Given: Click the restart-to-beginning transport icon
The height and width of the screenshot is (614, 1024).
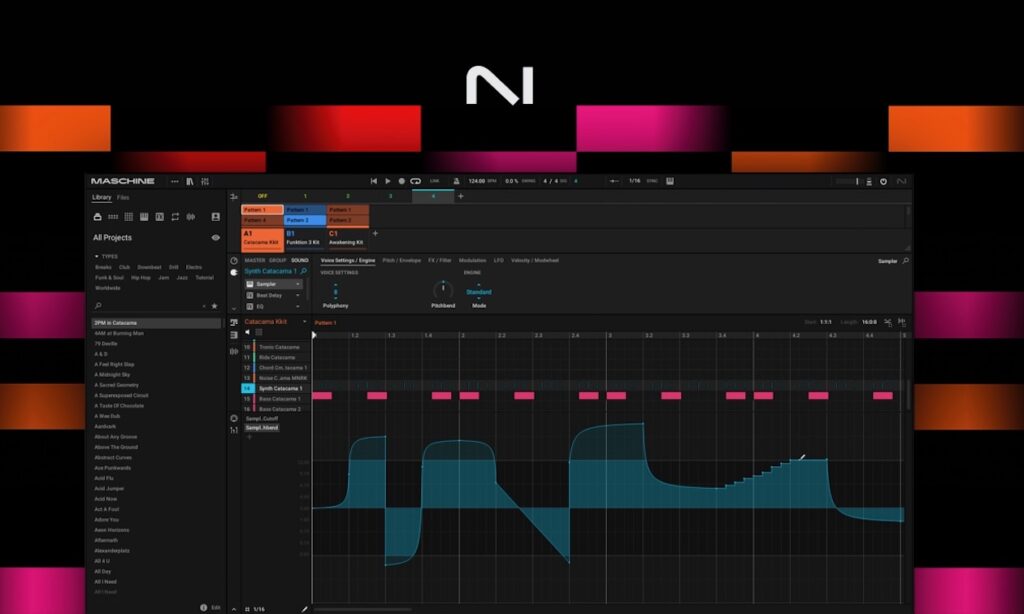Looking at the screenshot, I should (x=372, y=181).
